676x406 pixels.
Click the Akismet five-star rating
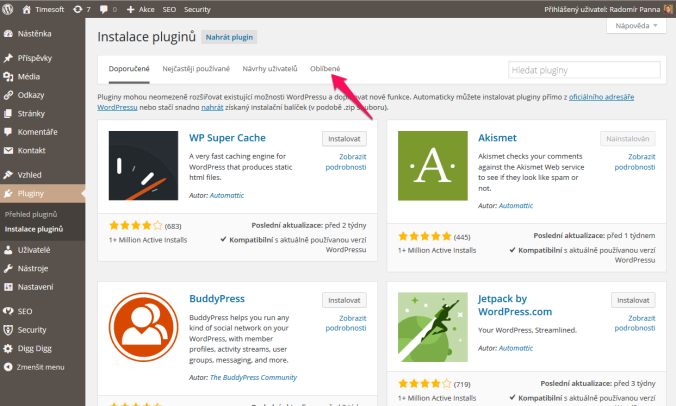(x=425, y=236)
